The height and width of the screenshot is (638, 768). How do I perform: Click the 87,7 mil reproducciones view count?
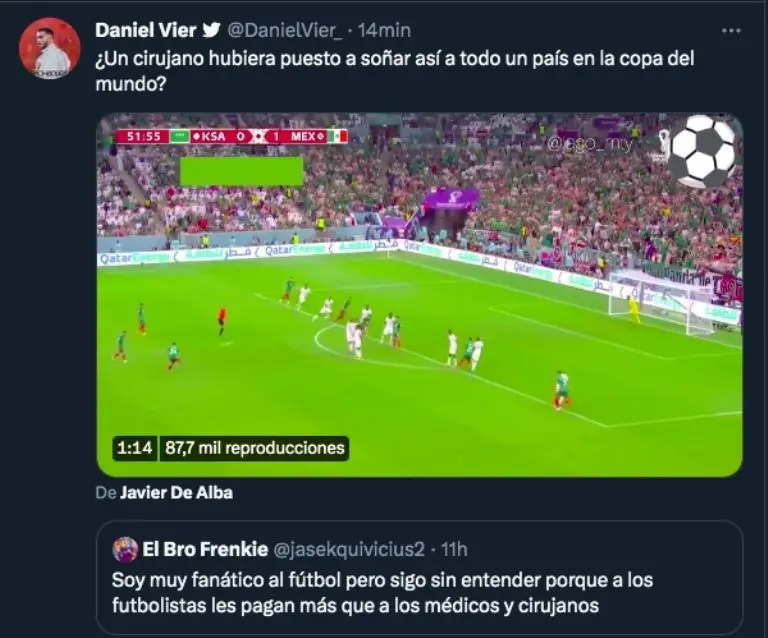(x=255, y=448)
